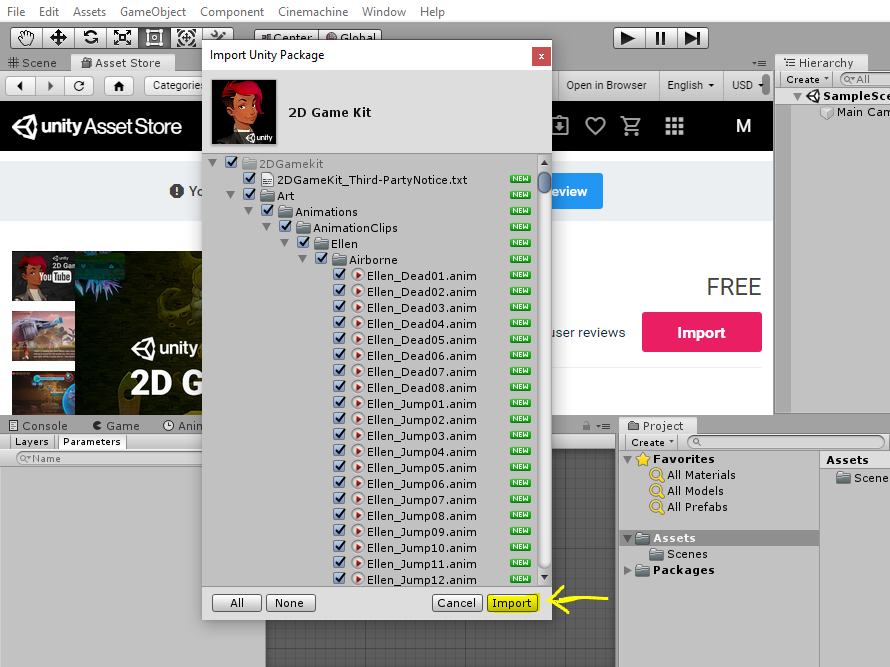Open the GameObject menu
This screenshot has width=890, height=667.
pyautogui.click(x=153, y=11)
